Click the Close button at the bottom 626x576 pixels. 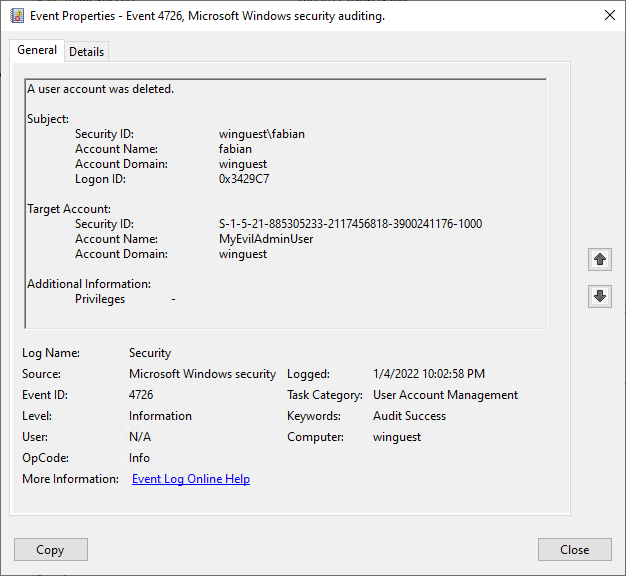[574, 549]
